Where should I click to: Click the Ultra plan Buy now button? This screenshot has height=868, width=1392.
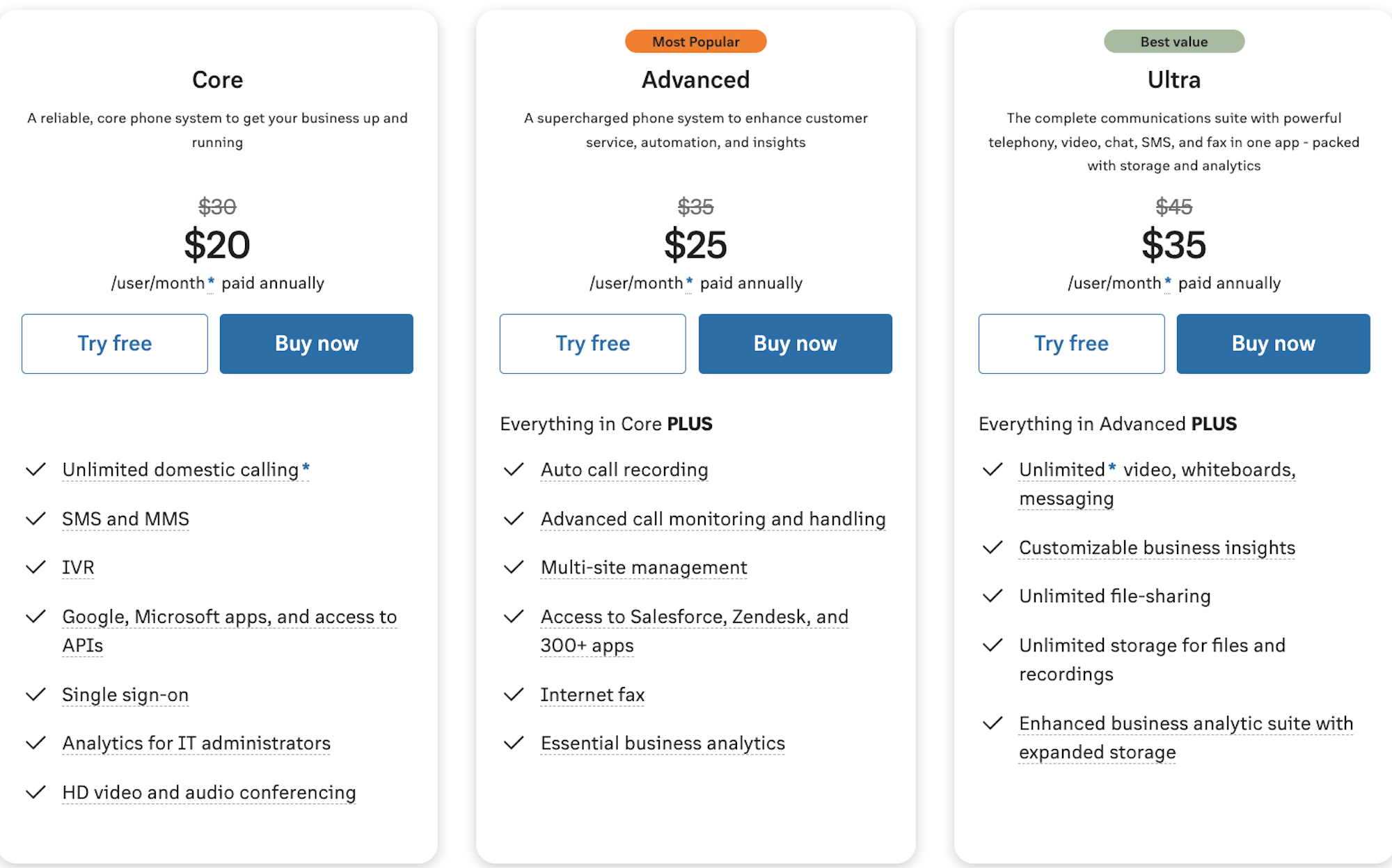pos(1272,344)
